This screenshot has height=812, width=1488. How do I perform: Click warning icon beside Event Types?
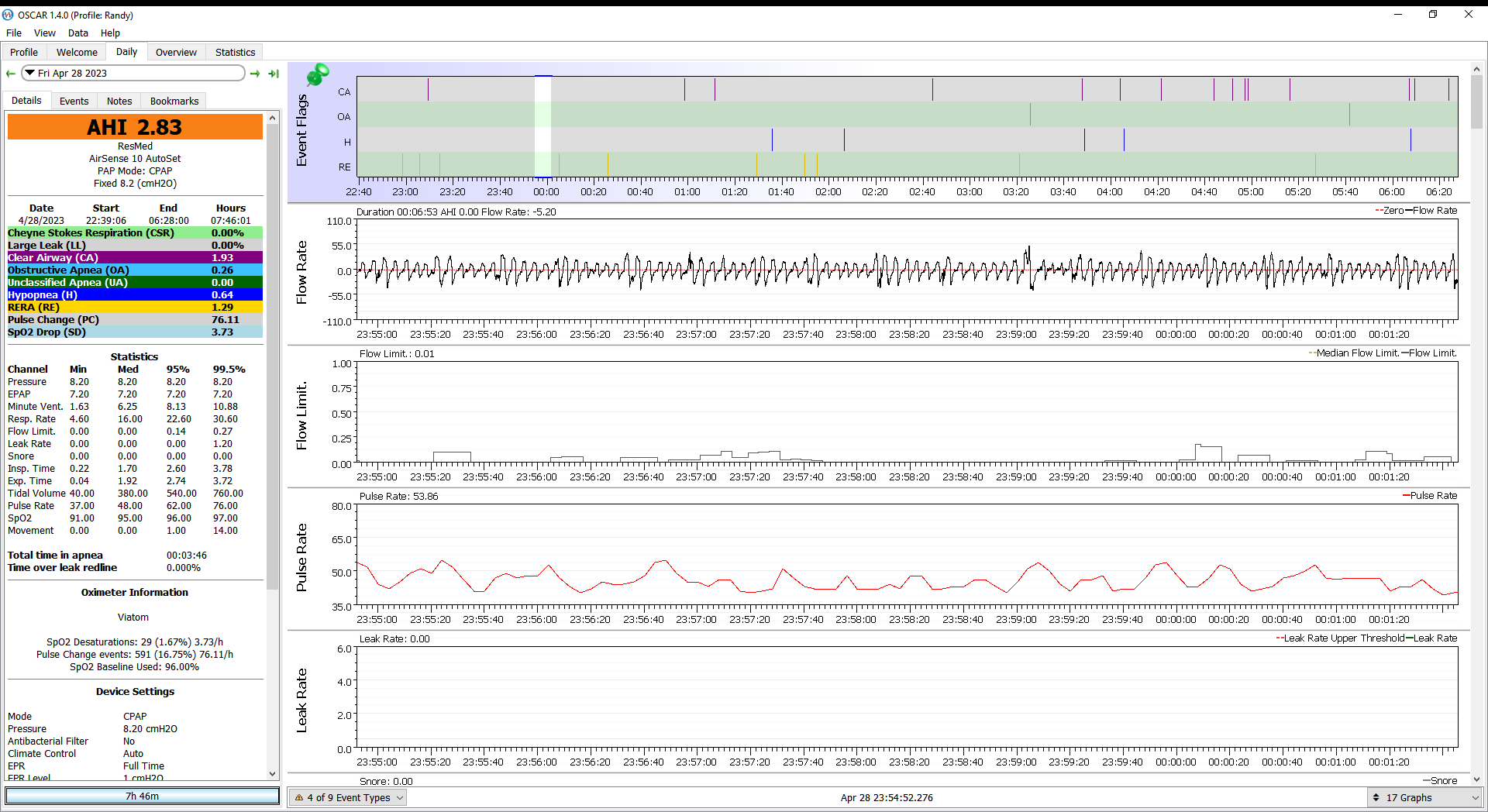[x=299, y=797]
